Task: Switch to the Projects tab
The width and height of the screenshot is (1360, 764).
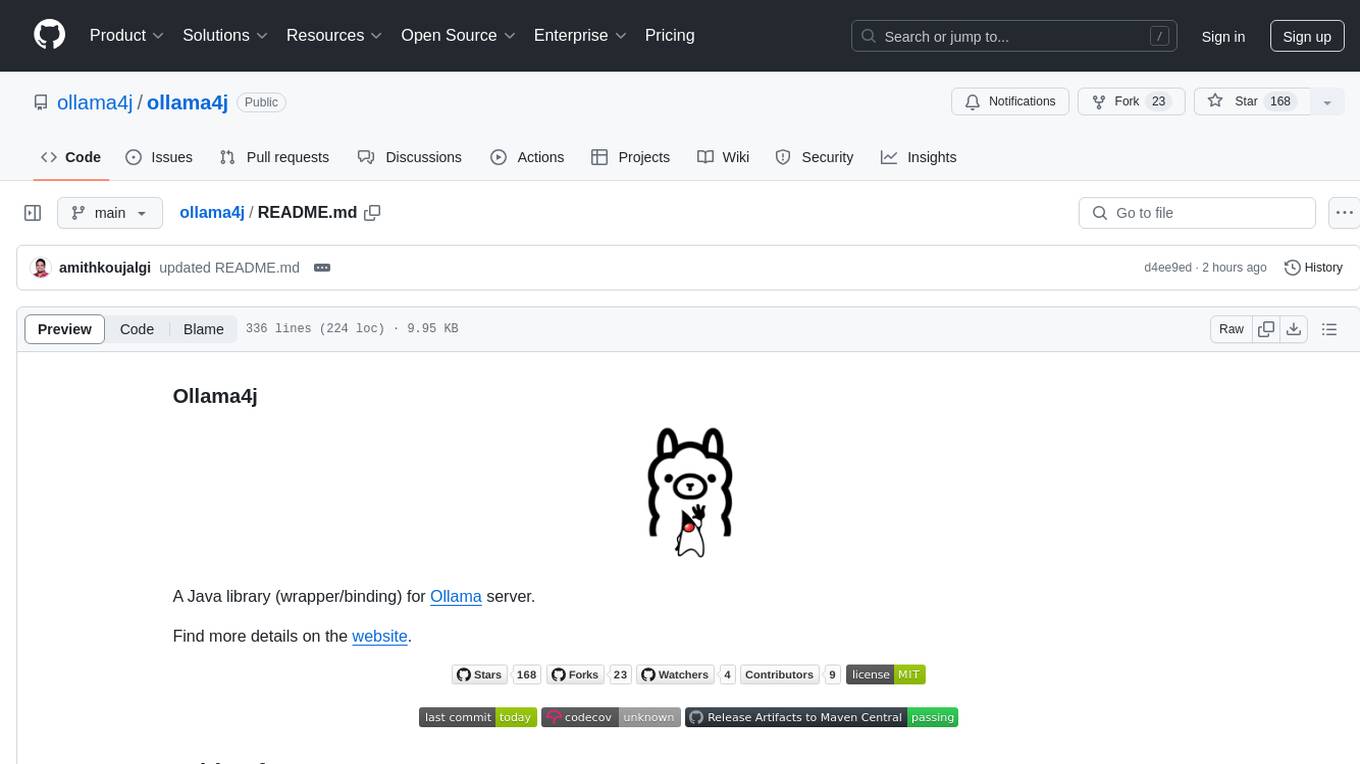Action: pyautogui.click(x=630, y=157)
